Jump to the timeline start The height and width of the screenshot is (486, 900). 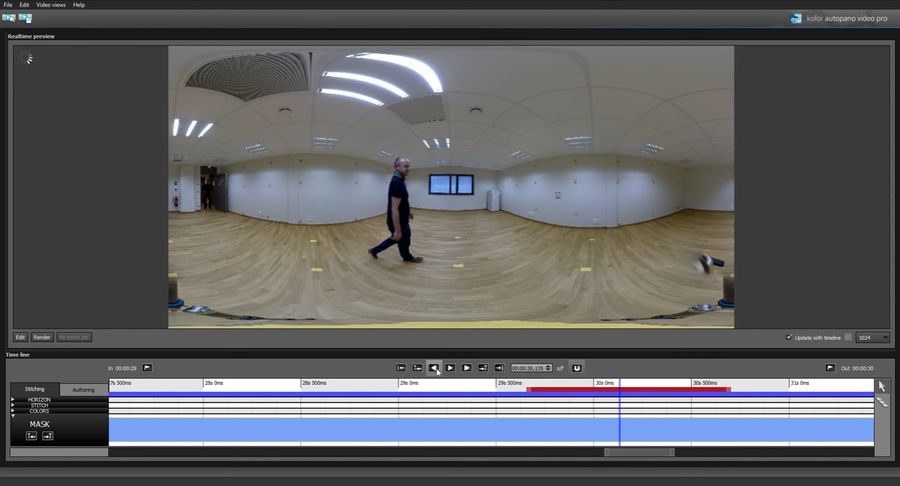(x=401, y=368)
